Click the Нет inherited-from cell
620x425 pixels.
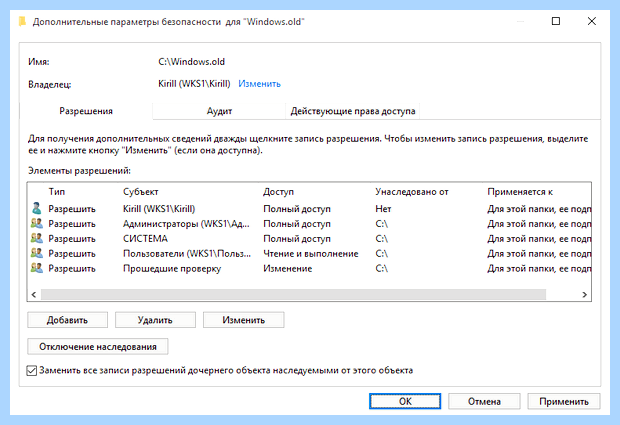point(383,209)
